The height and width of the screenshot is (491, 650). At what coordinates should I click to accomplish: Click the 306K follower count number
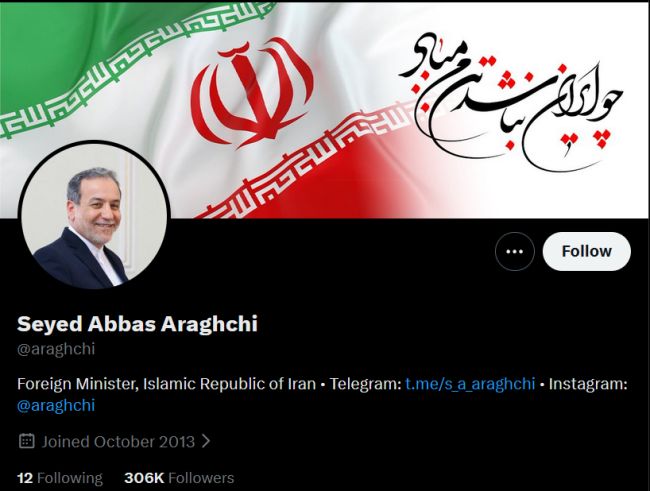click(144, 478)
